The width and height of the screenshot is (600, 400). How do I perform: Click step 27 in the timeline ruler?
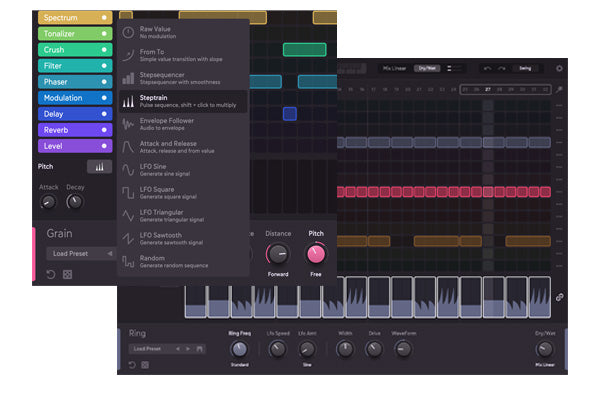point(487,89)
